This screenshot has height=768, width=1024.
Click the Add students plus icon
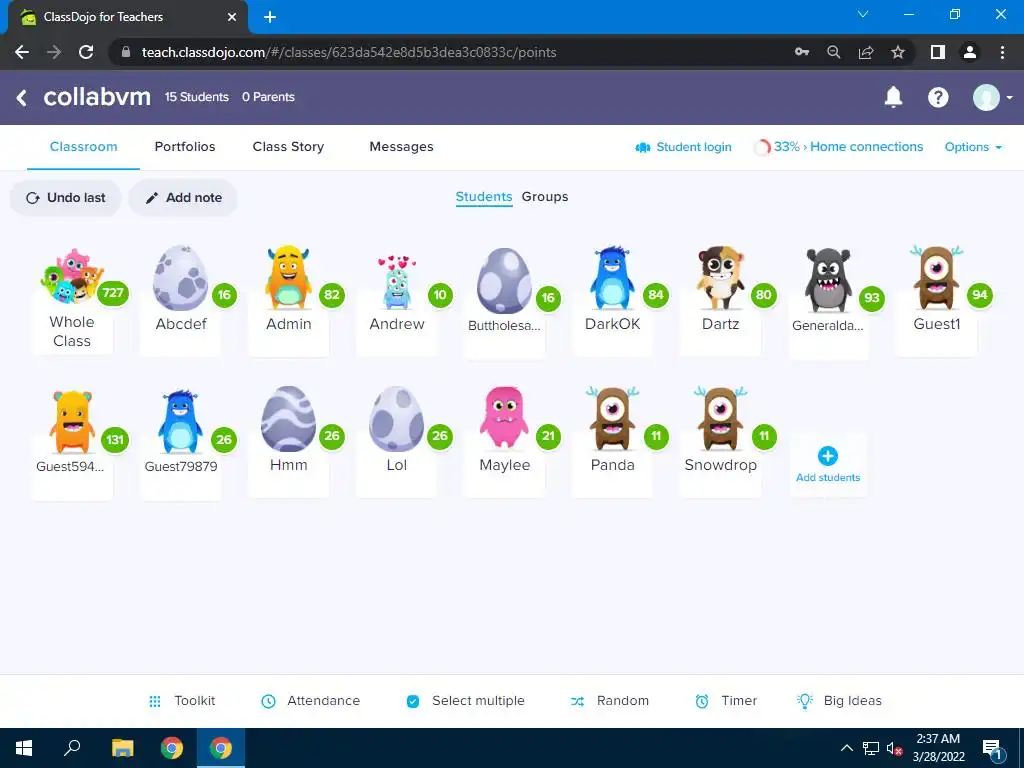827,456
